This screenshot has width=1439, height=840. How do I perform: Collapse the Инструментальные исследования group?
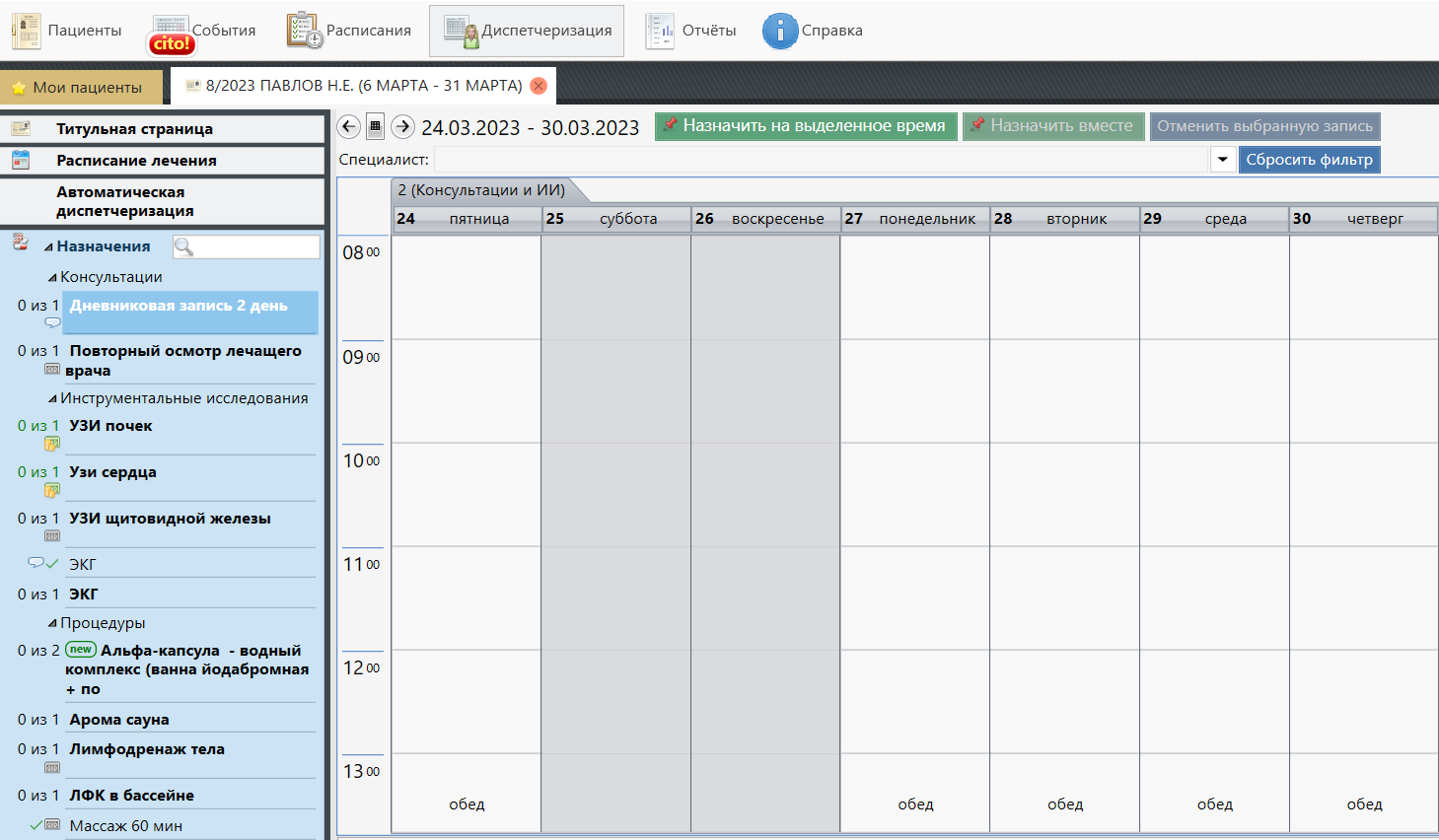[x=52, y=399]
